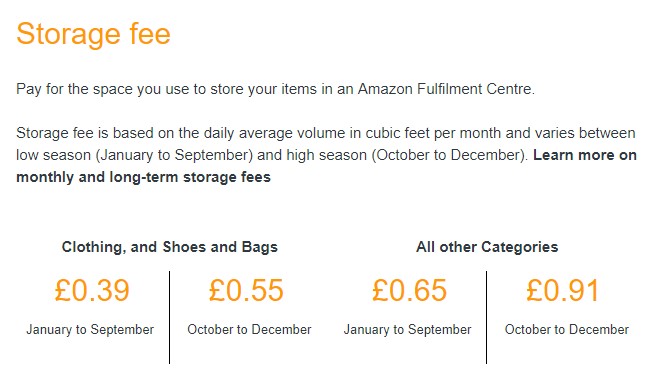Select the £0.55 price figure
Image resolution: width=661 pixels, height=386 pixels.
point(246,290)
